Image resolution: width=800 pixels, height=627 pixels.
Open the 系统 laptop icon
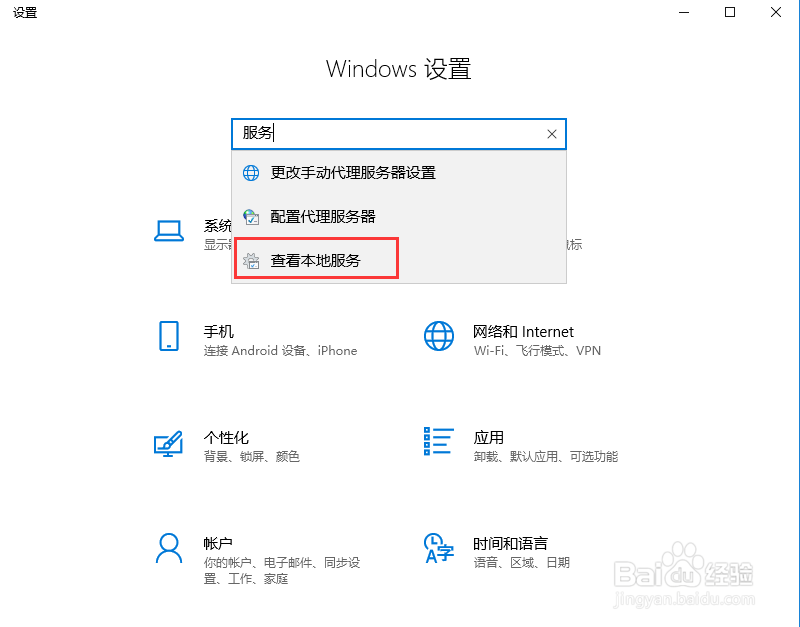click(169, 231)
